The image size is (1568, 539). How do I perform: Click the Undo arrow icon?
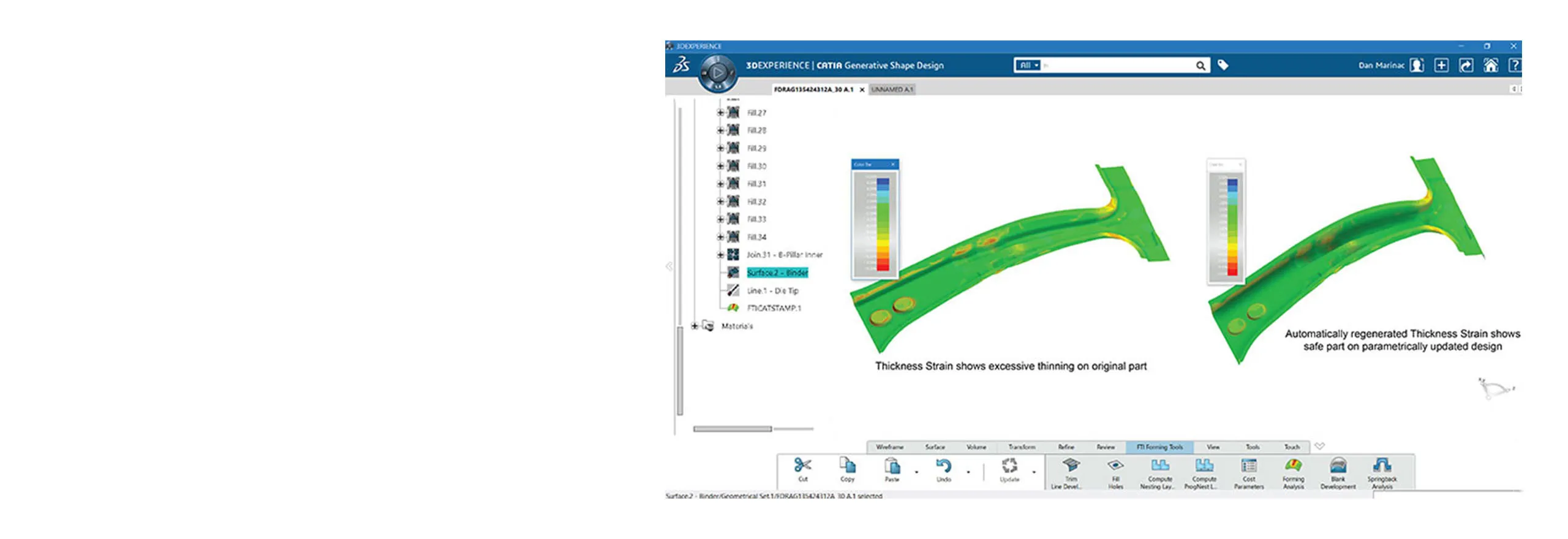pyautogui.click(x=943, y=466)
